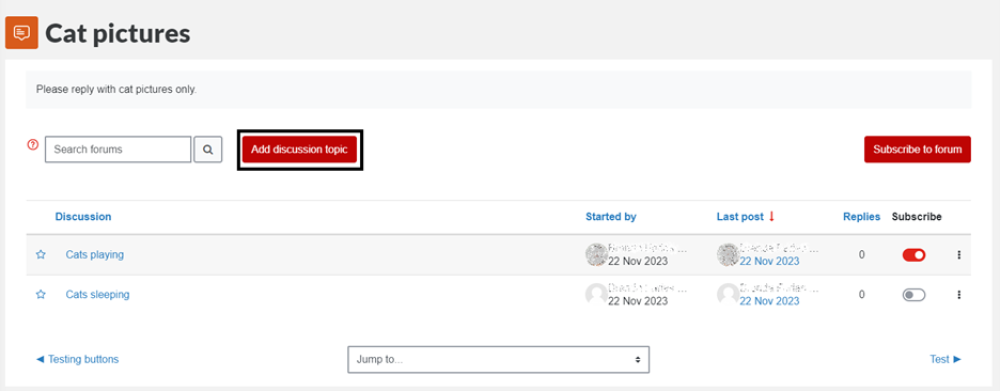Click the orange forum icon beside title
The image size is (1000, 391).
[22, 33]
